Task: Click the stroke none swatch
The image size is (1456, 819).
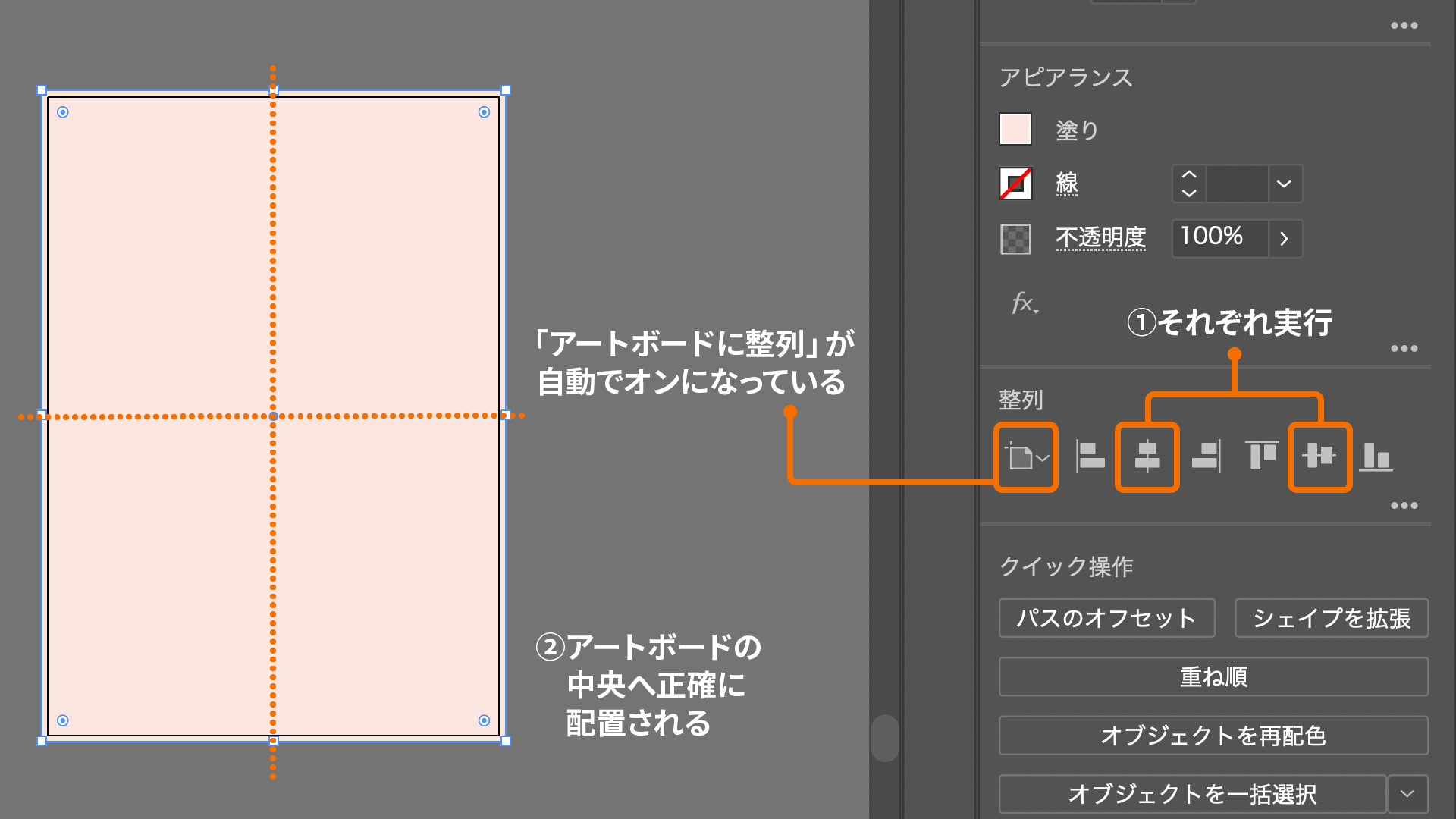Action: tap(1015, 184)
